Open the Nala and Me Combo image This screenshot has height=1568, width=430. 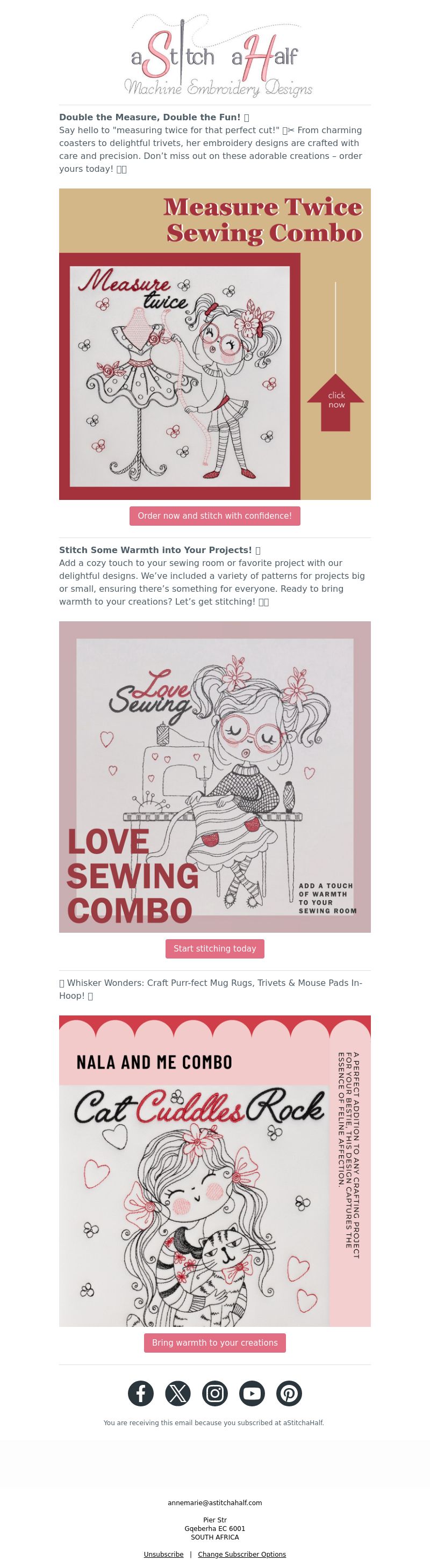tap(215, 1171)
